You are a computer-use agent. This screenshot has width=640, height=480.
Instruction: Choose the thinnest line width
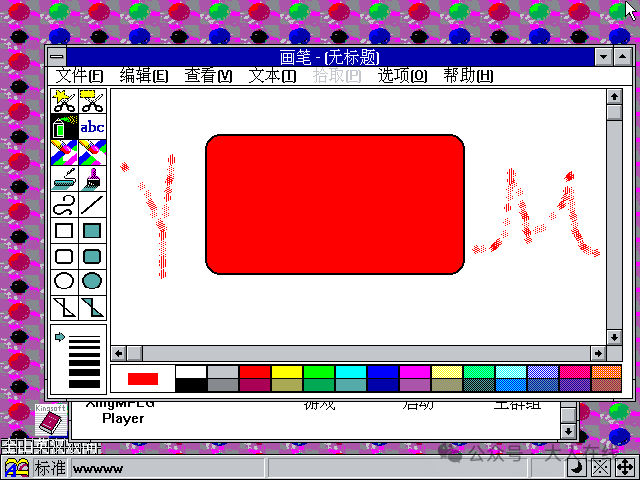point(84,337)
